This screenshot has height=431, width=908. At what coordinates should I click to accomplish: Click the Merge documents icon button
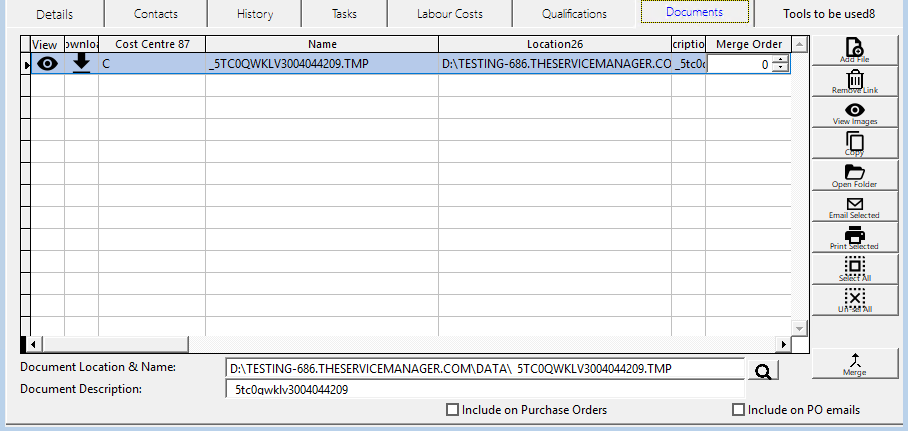point(854,363)
